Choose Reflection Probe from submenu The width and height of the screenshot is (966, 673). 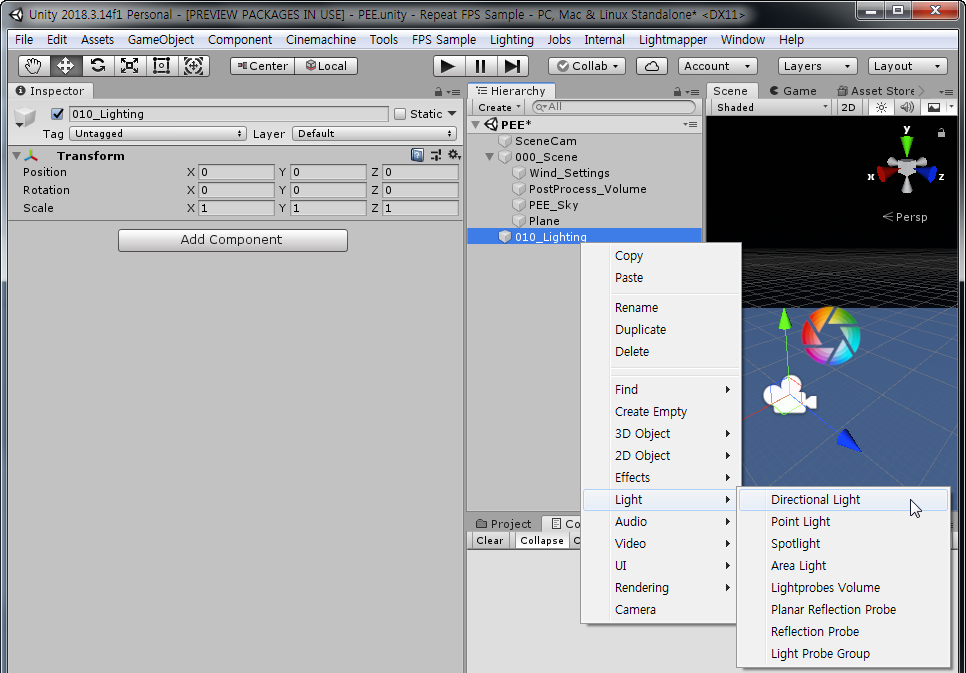pos(843,632)
